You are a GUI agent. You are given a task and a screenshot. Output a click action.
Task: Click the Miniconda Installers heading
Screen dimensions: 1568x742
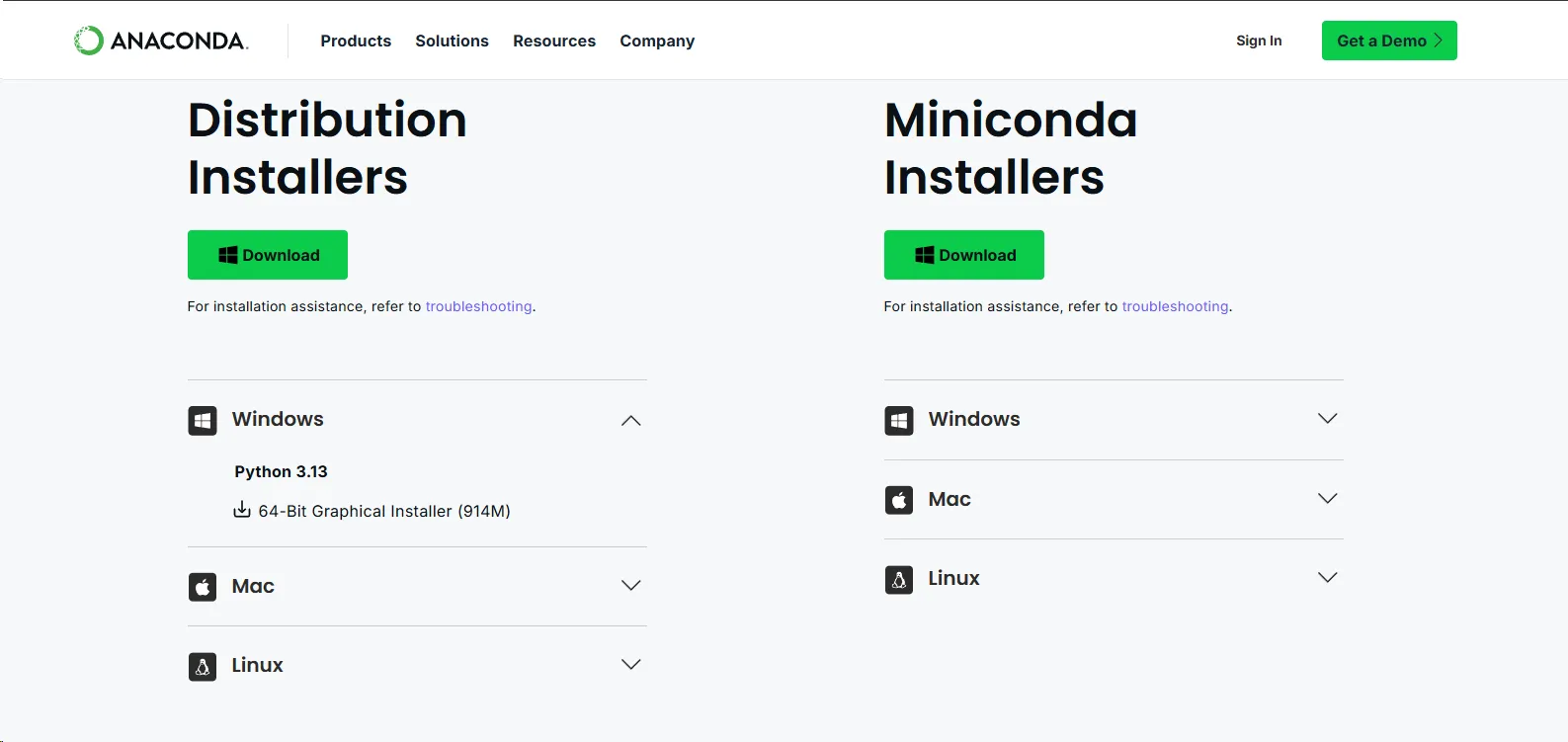(x=1011, y=148)
